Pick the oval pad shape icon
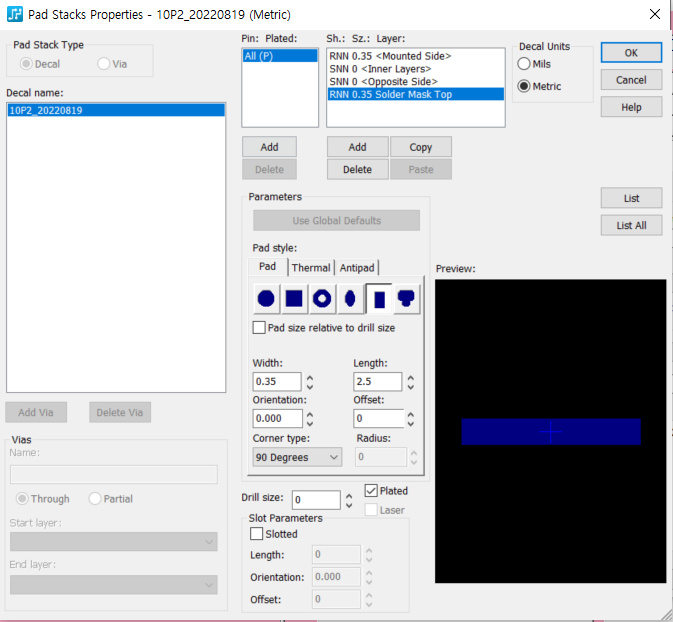The image size is (673, 622). [350, 298]
